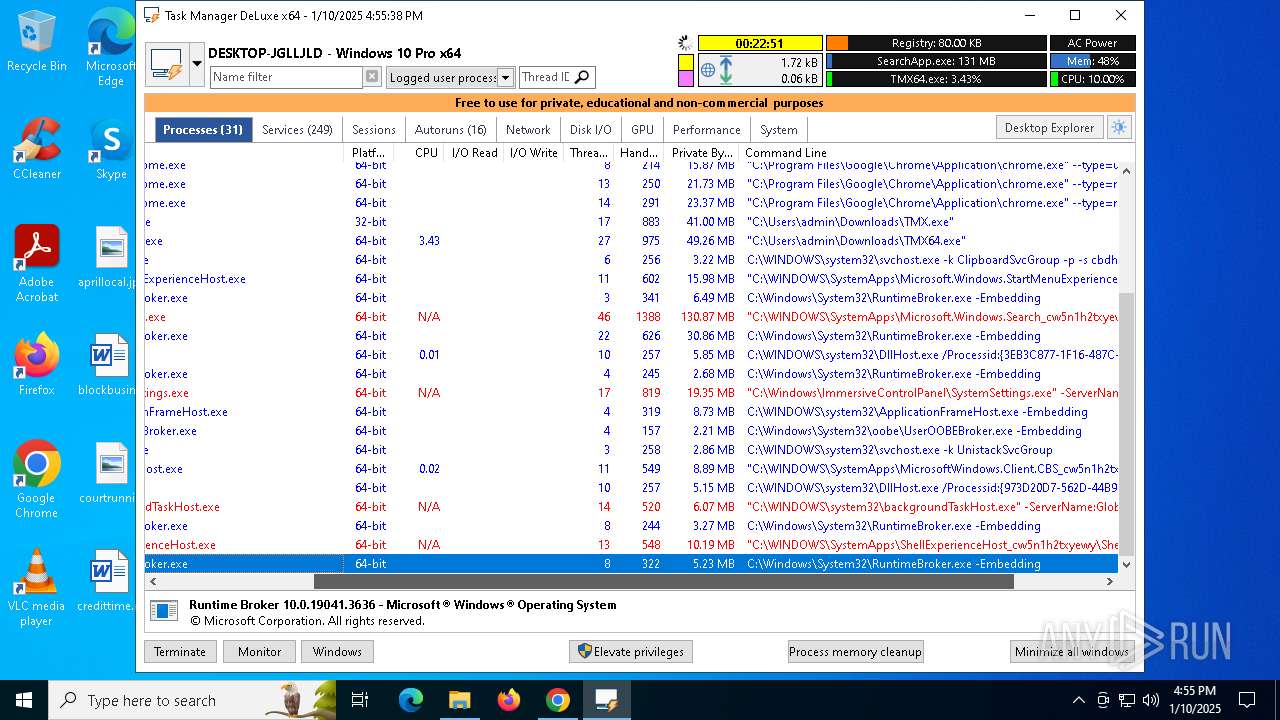Select the SystemSettings.exe command line row
This screenshot has height=720, width=1280.
pos(631,393)
